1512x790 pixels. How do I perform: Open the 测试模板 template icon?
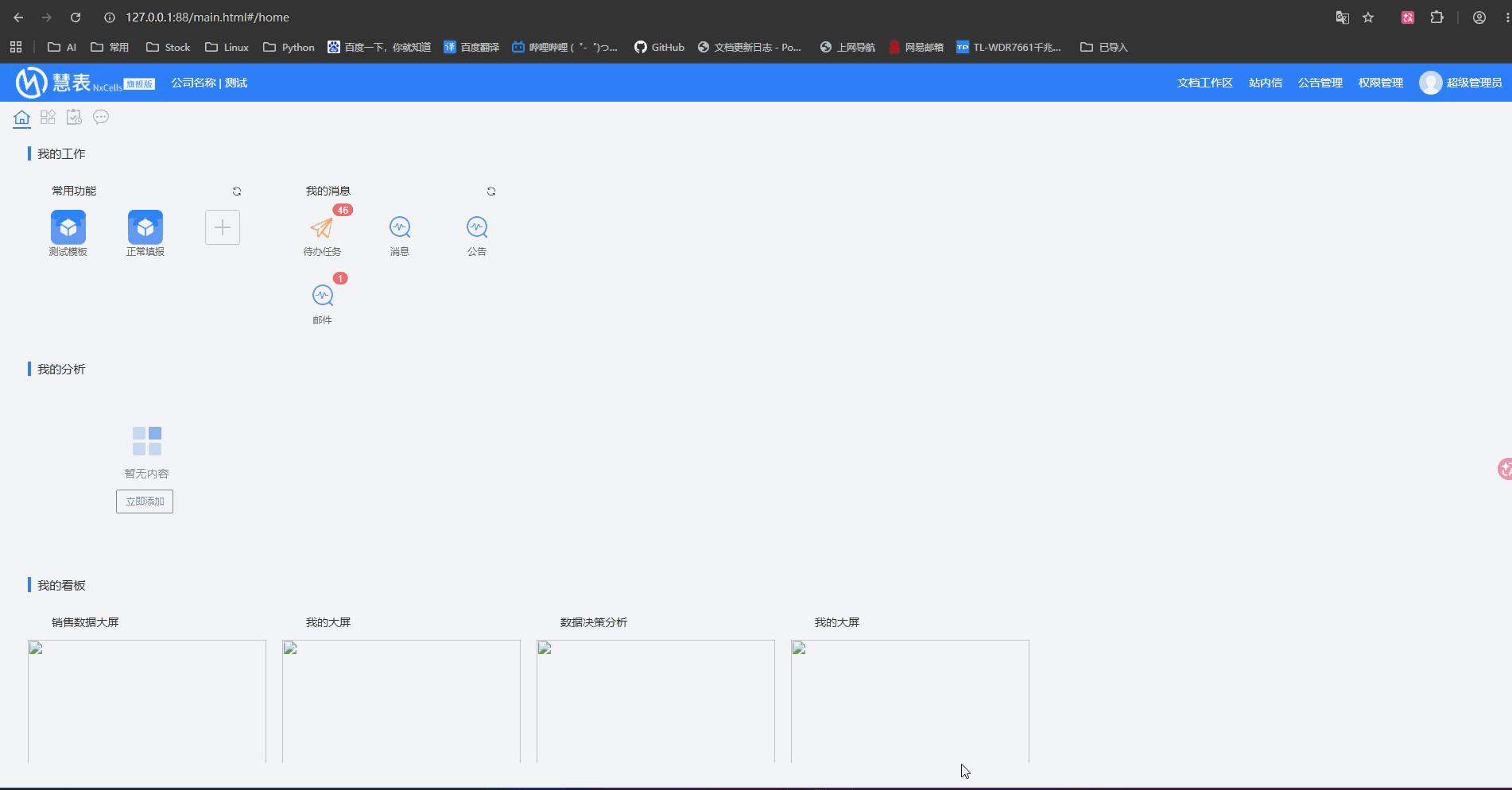coord(68,227)
